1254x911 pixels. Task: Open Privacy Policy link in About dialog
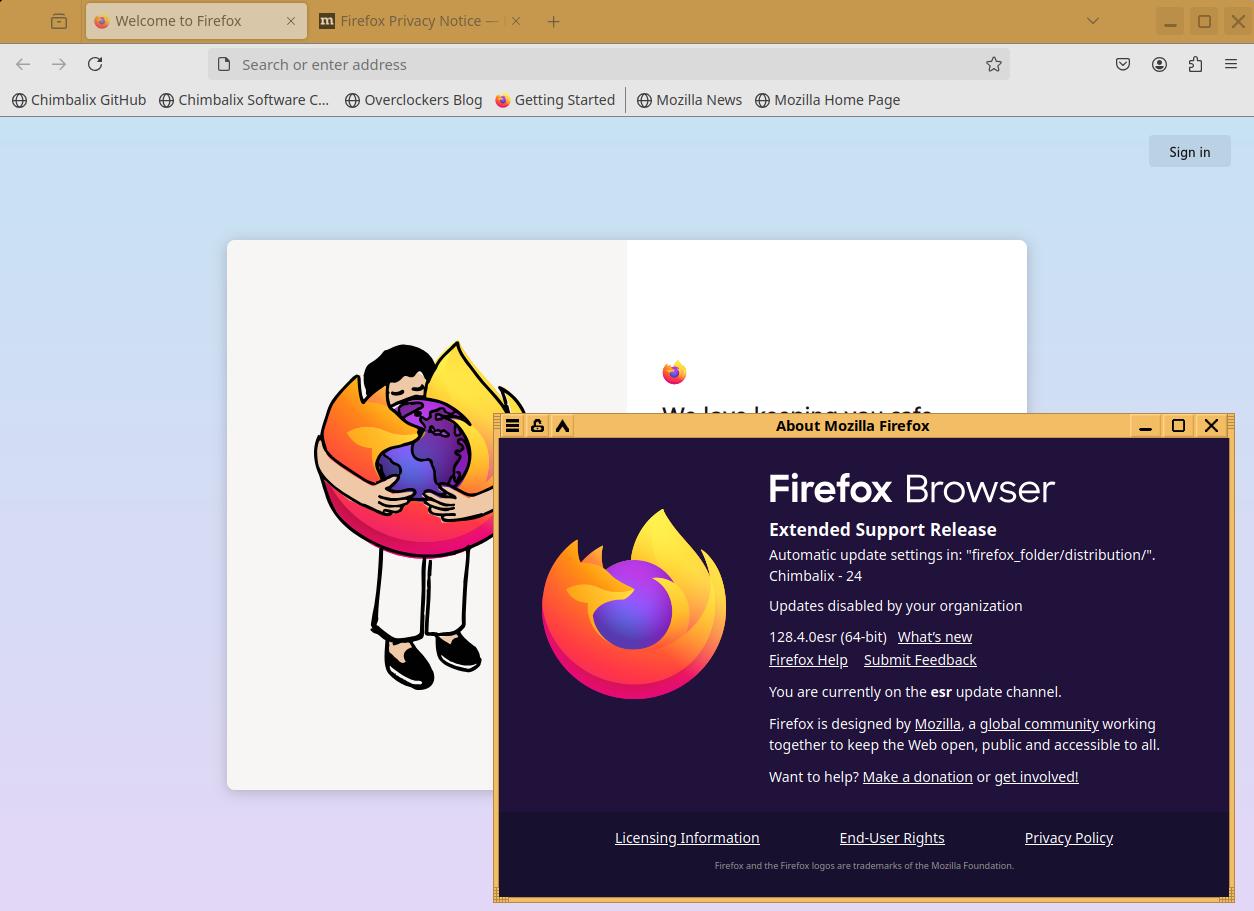(x=1069, y=838)
